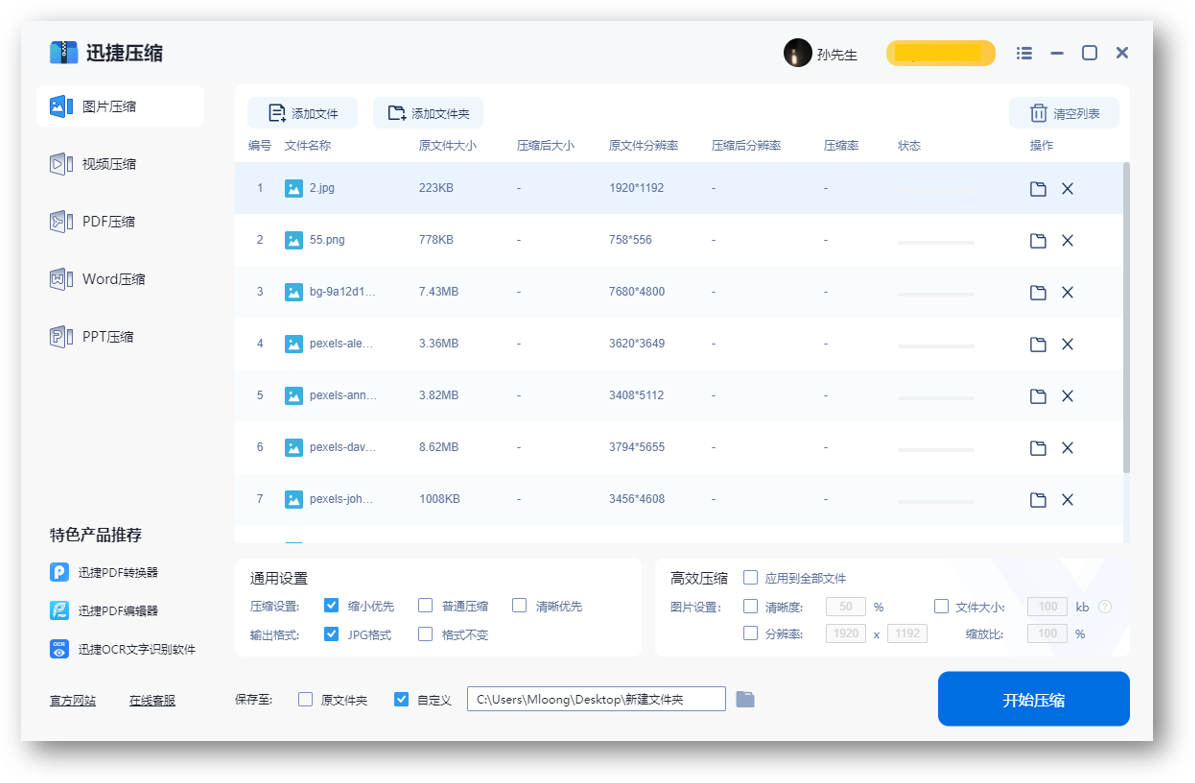
Task: Click 清空列表 button
Action: 1064,113
